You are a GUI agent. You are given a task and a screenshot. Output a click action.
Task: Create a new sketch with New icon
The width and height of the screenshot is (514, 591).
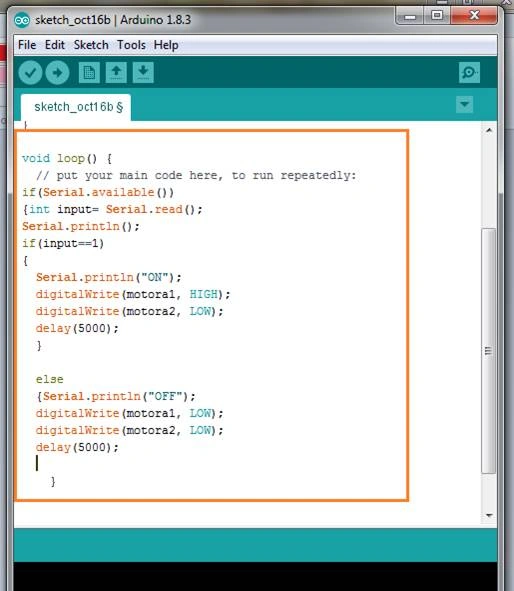89,72
